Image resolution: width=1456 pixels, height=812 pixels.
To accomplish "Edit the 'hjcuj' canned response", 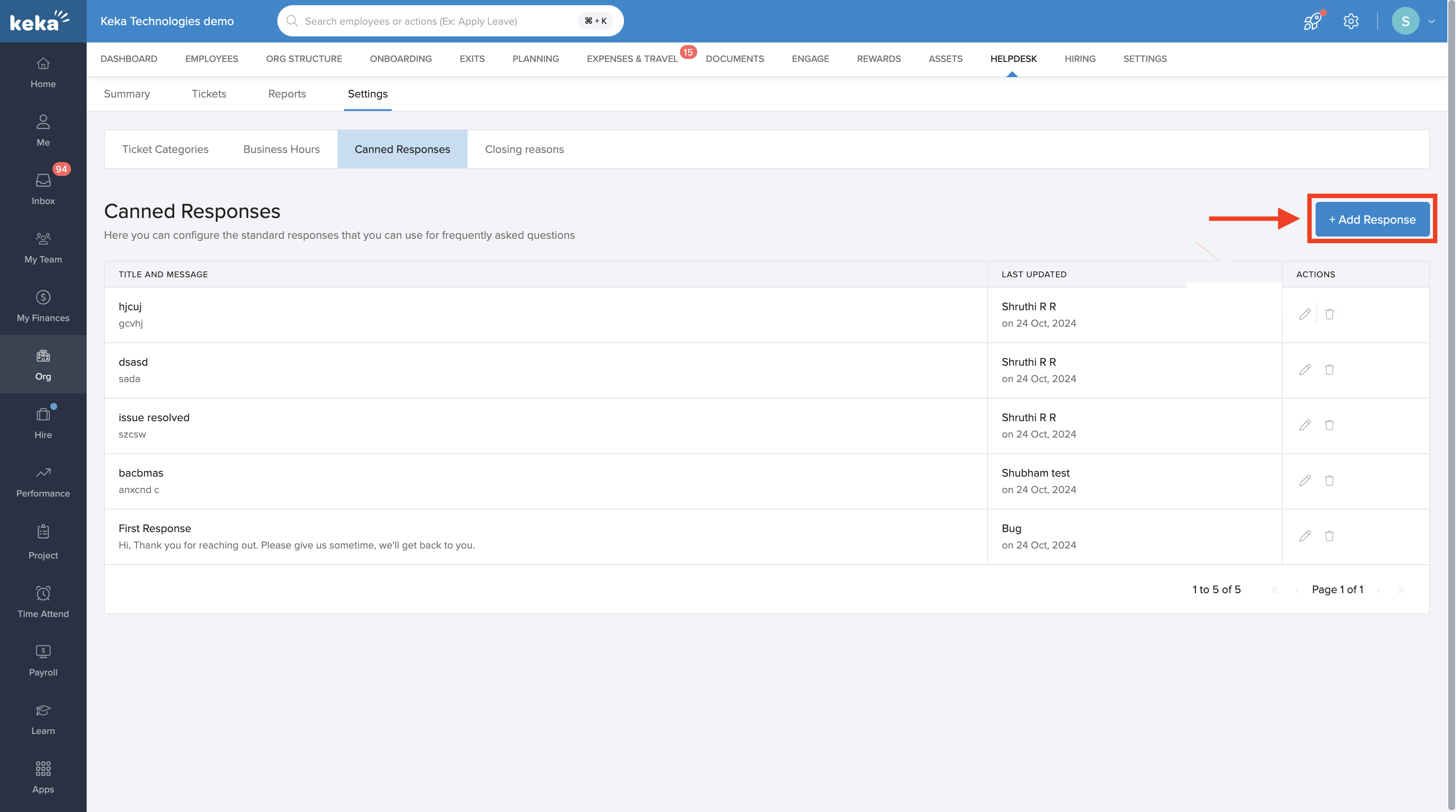I will [x=1304, y=314].
